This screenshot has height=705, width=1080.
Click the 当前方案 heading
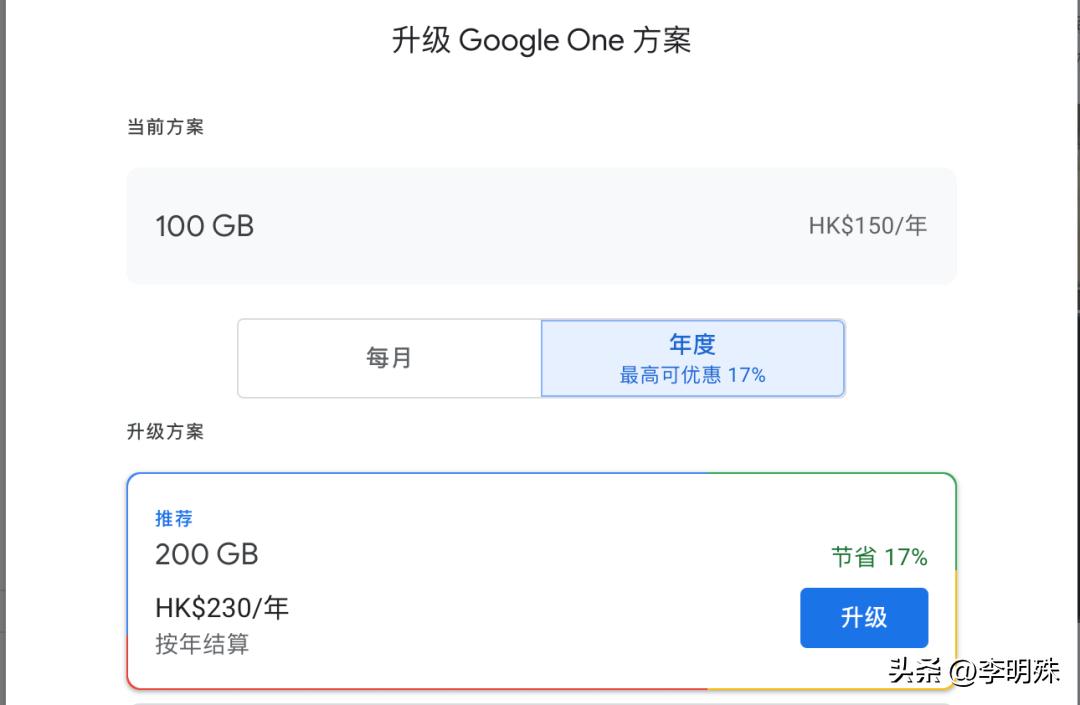point(165,126)
